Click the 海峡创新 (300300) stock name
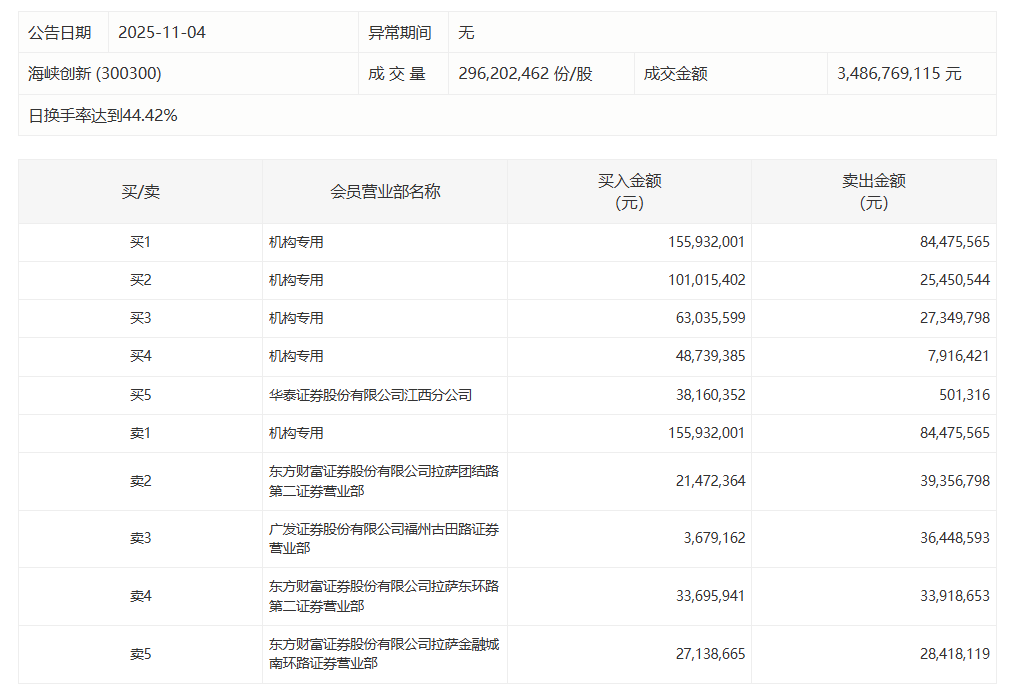The image size is (1016, 694). click(95, 74)
